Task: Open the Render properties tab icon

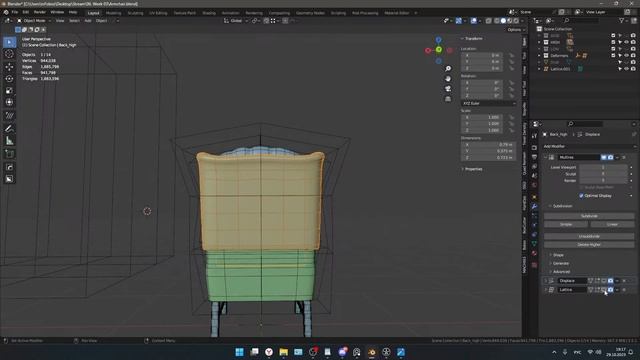Action: point(534,148)
